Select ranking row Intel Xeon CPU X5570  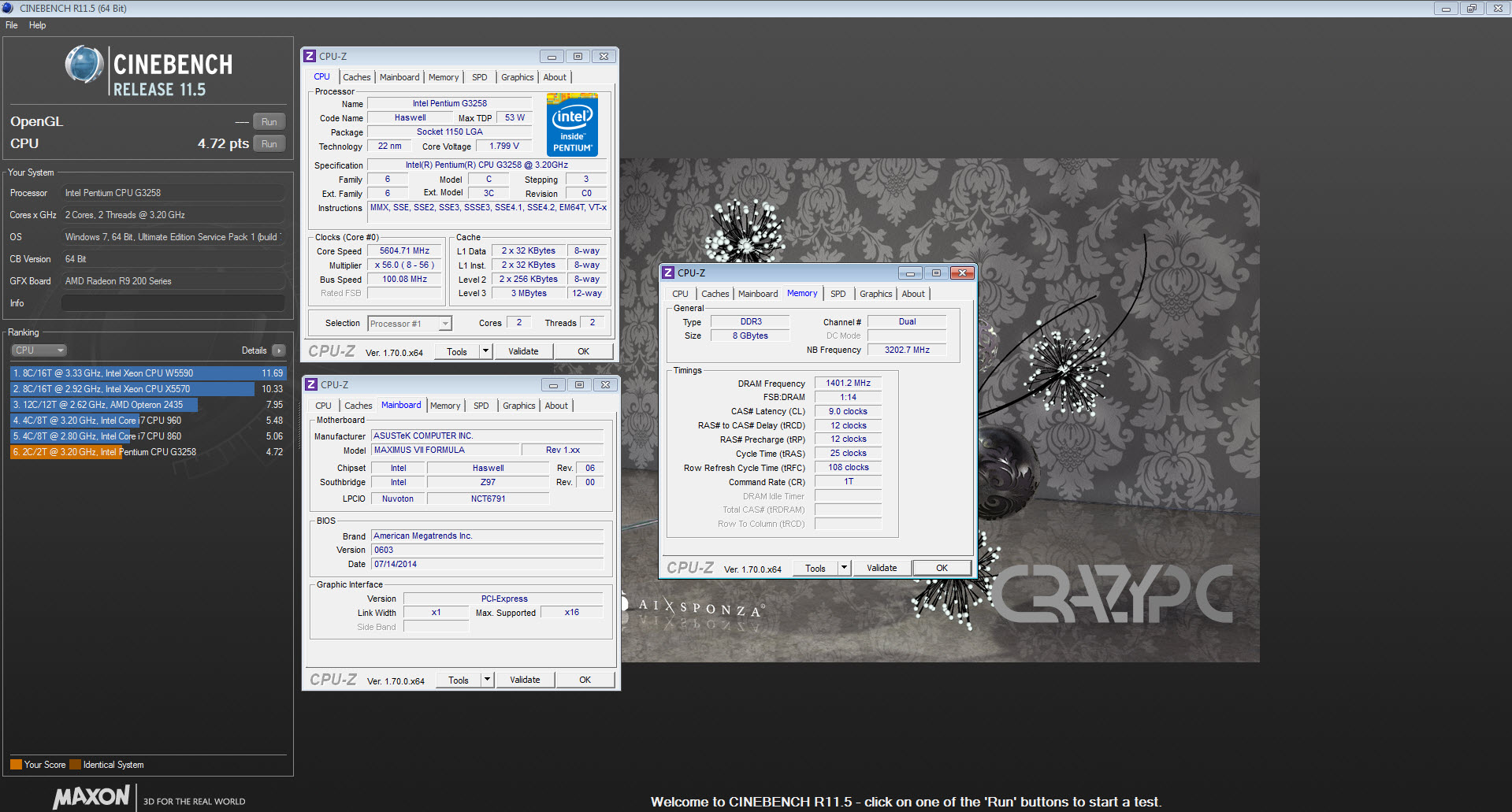click(x=148, y=389)
